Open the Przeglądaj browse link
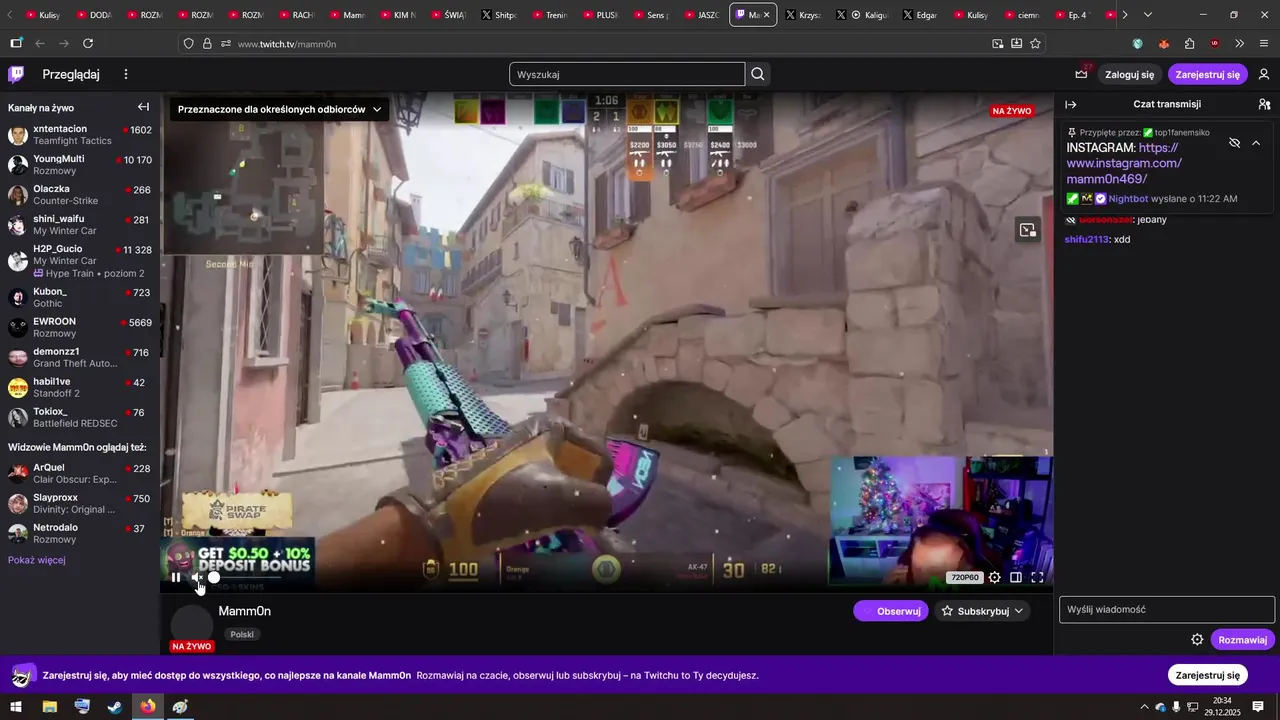The image size is (1280, 720). tap(71, 74)
